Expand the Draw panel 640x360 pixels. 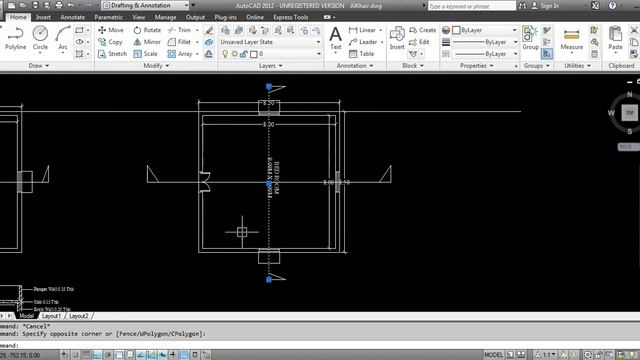pos(39,66)
